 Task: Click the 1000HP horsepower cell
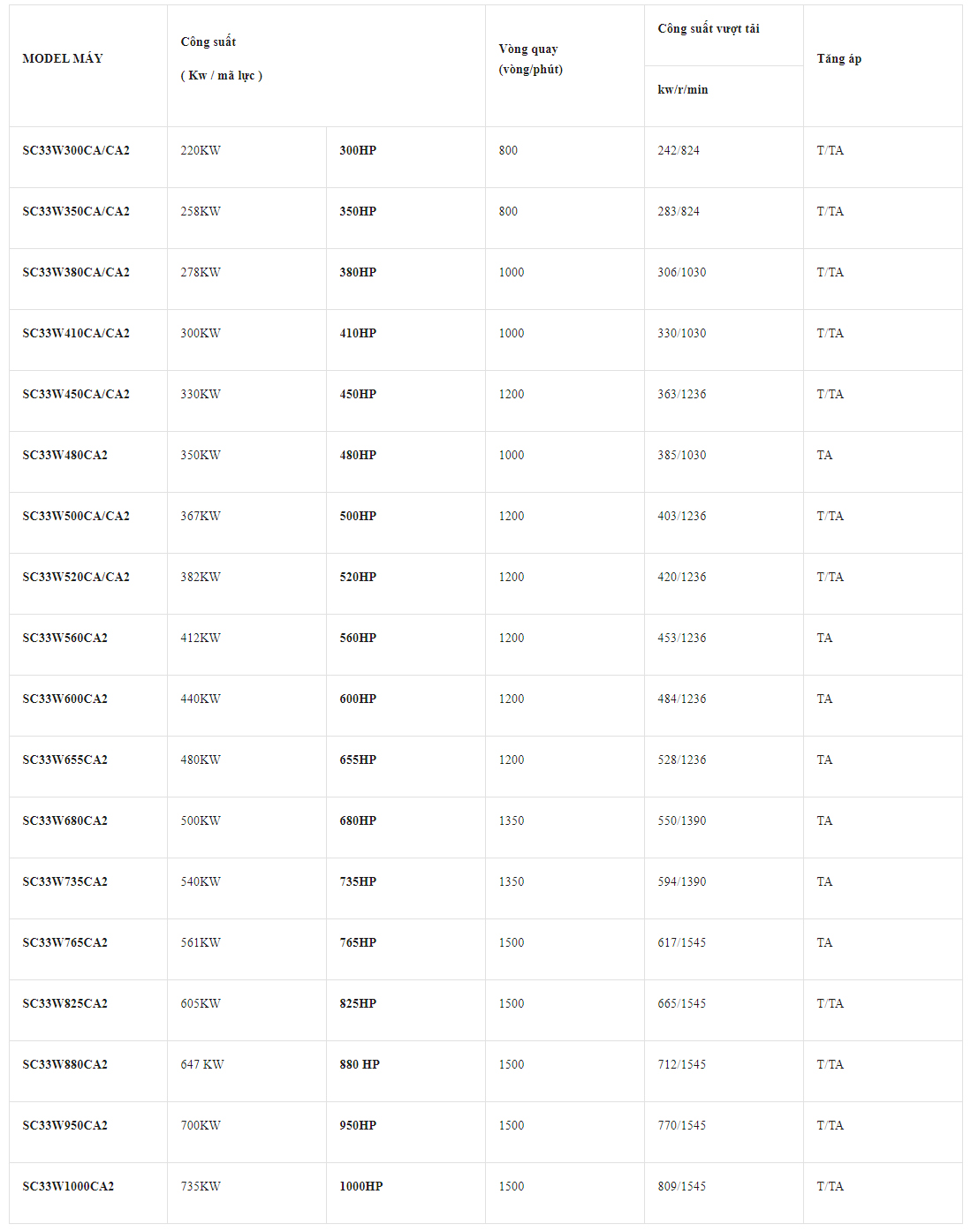361,1186
